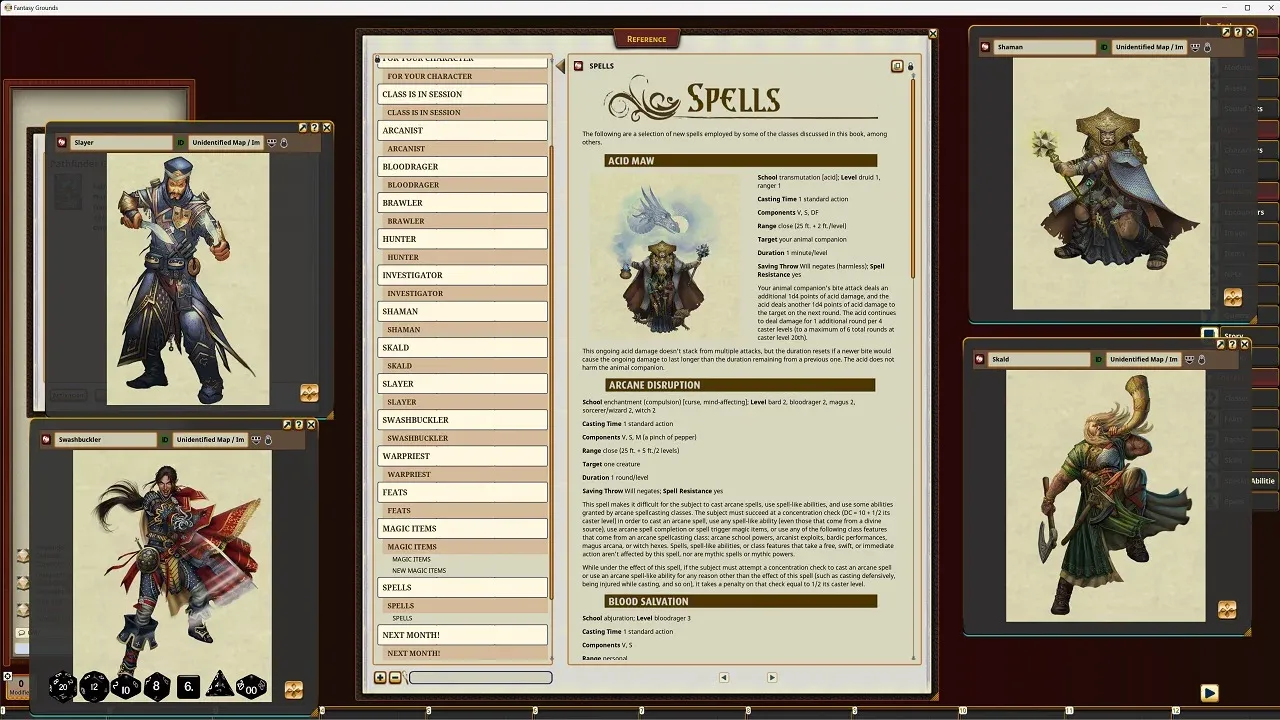Viewport: 1280px width, 720px height.
Task: Click the toolbar button in Slayer window
Action: click(309, 393)
